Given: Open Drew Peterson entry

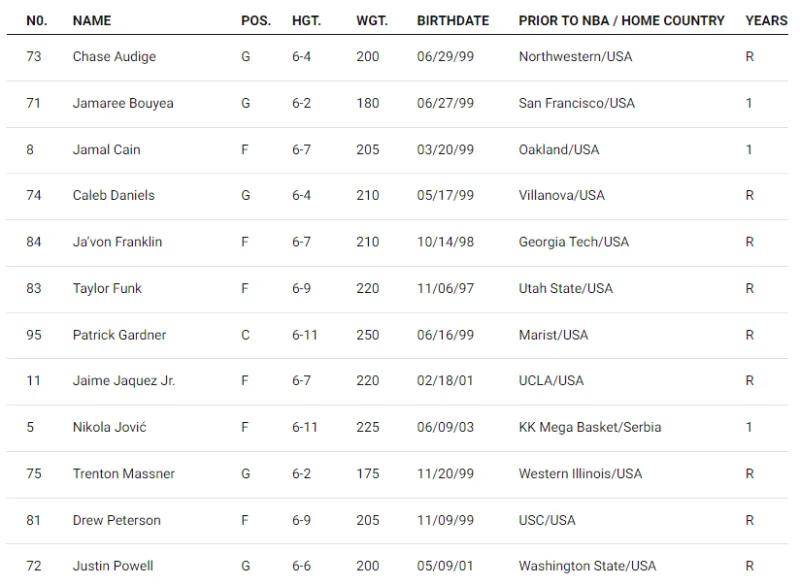Looking at the screenshot, I should pyautogui.click(x=117, y=520).
